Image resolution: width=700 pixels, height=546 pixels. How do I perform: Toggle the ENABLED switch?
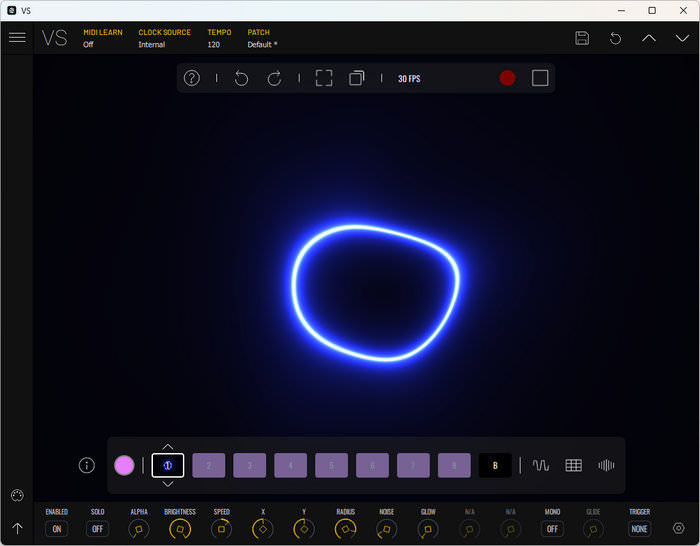pyautogui.click(x=57, y=528)
